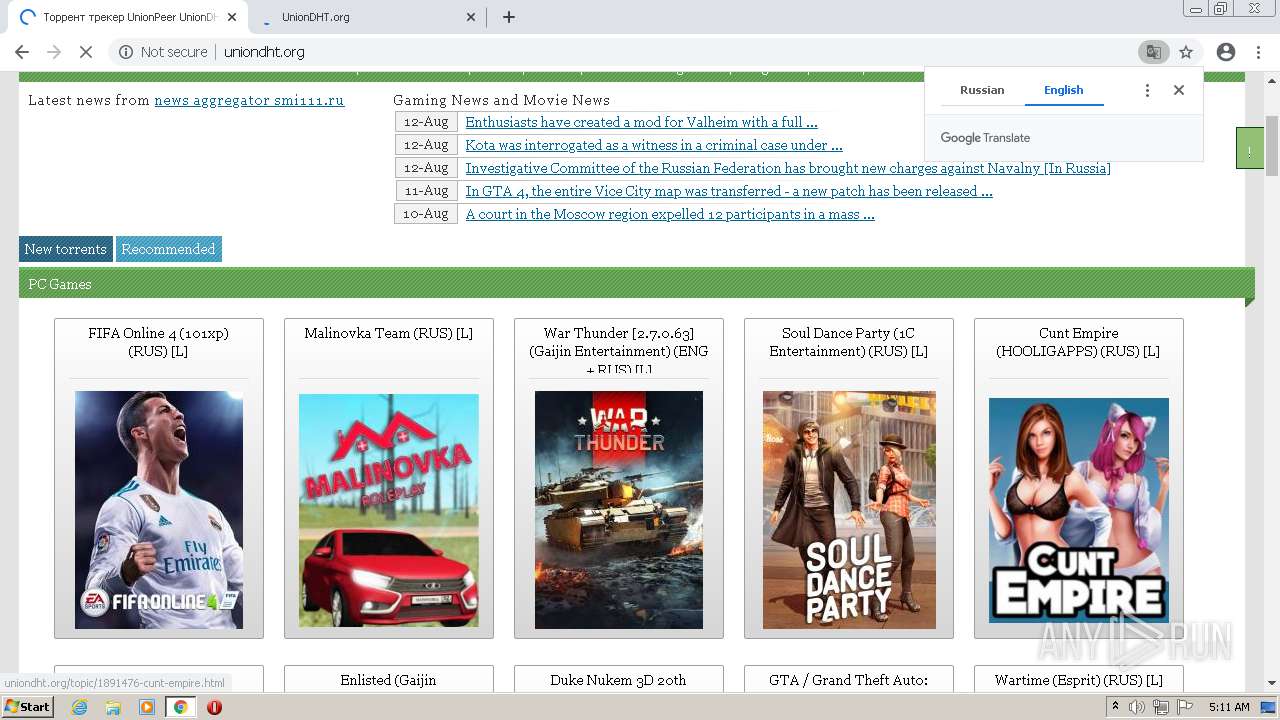Click the green side button at right edge
This screenshot has height=720, width=1280.
click(x=1250, y=149)
